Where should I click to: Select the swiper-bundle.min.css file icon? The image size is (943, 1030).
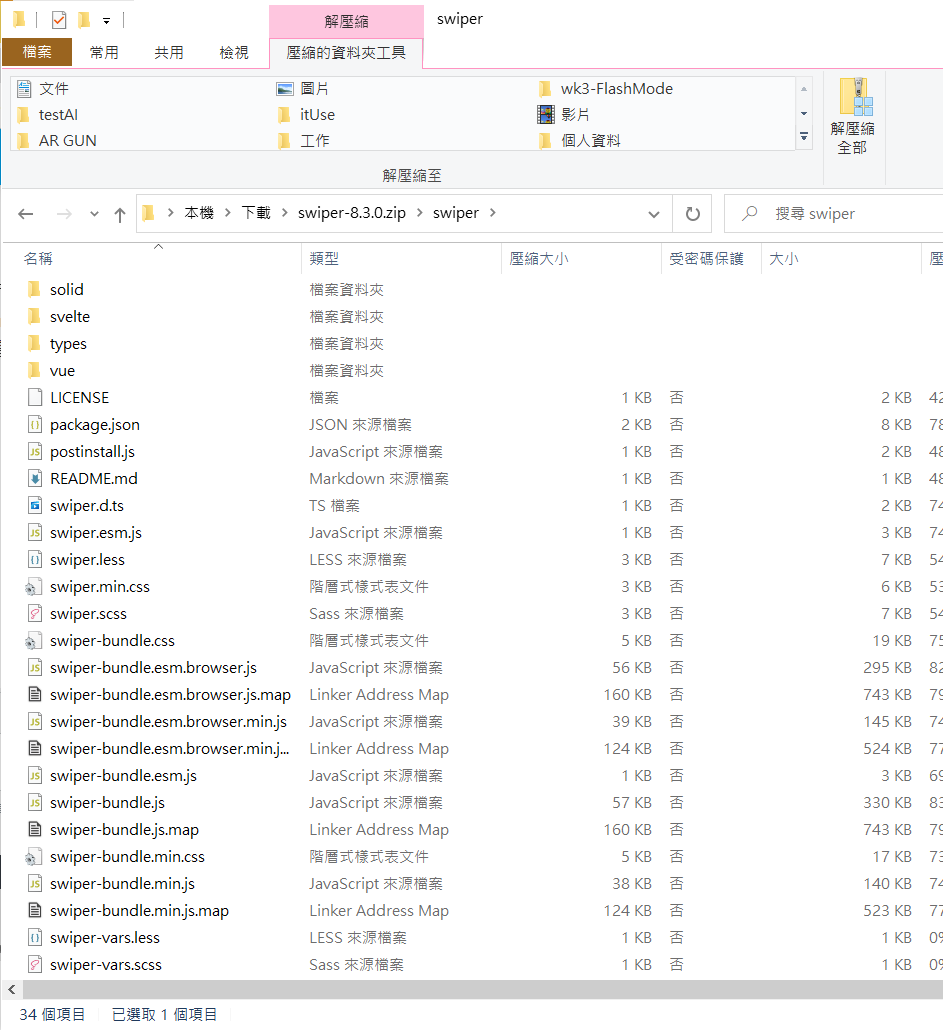pyautogui.click(x=33, y=857)
